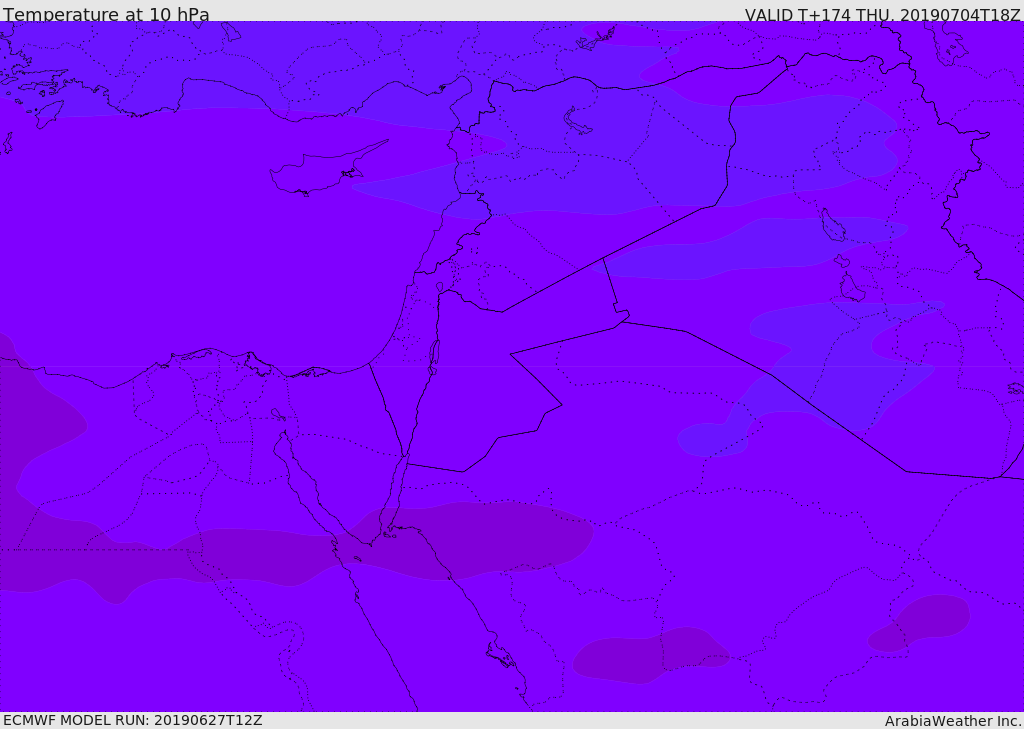Click the 'VALID T+174 THU. 20190704T18Z' timestamp text
This screenshot has width=1024, height=729.
pos(882,14)
